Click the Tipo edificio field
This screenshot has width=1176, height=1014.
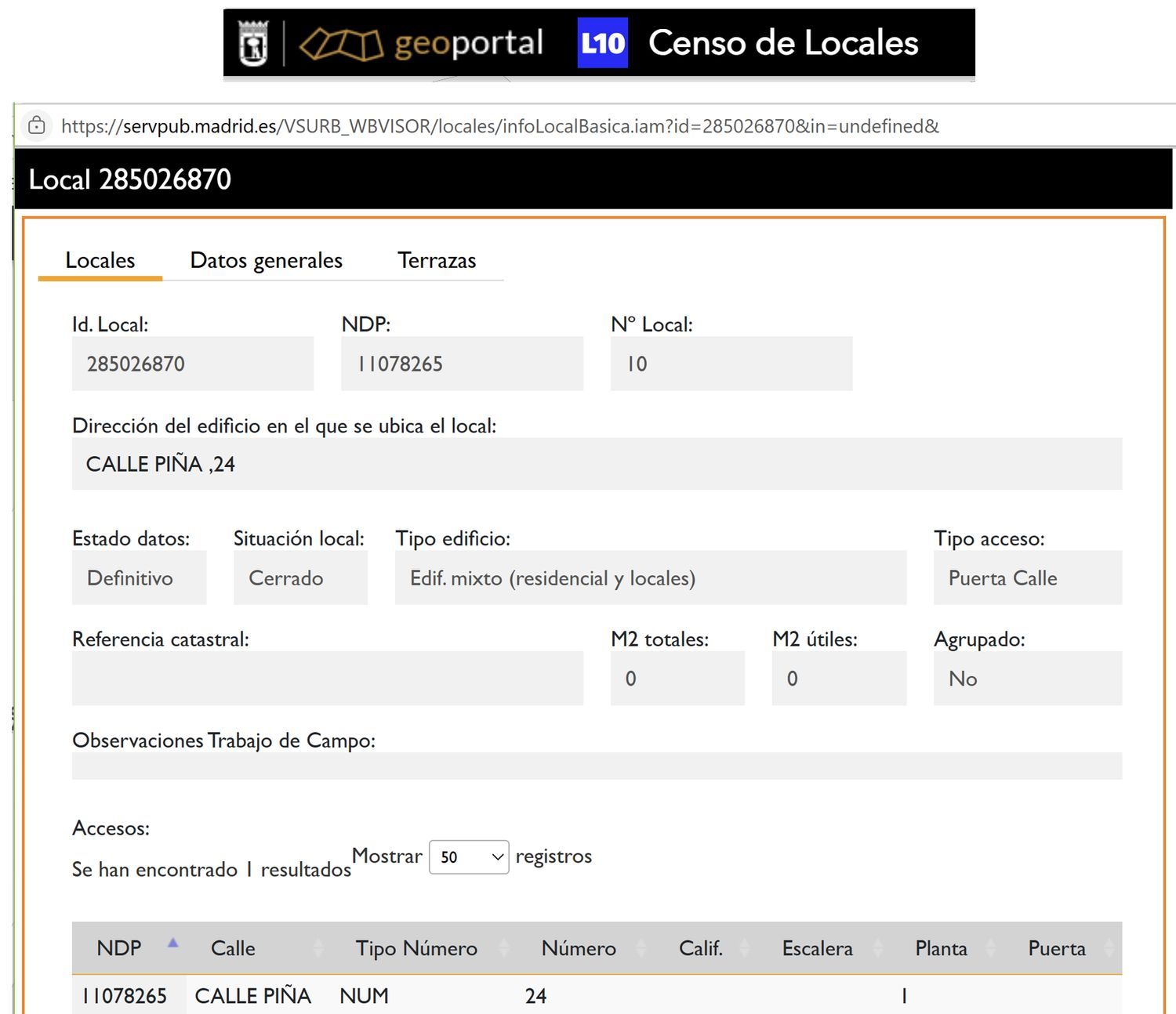651,578
